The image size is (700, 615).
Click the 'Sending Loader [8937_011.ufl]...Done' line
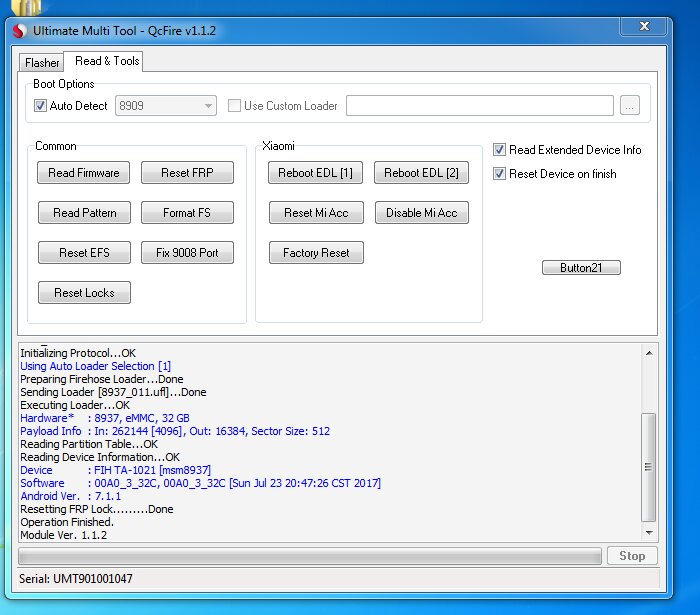click(113, 392)
